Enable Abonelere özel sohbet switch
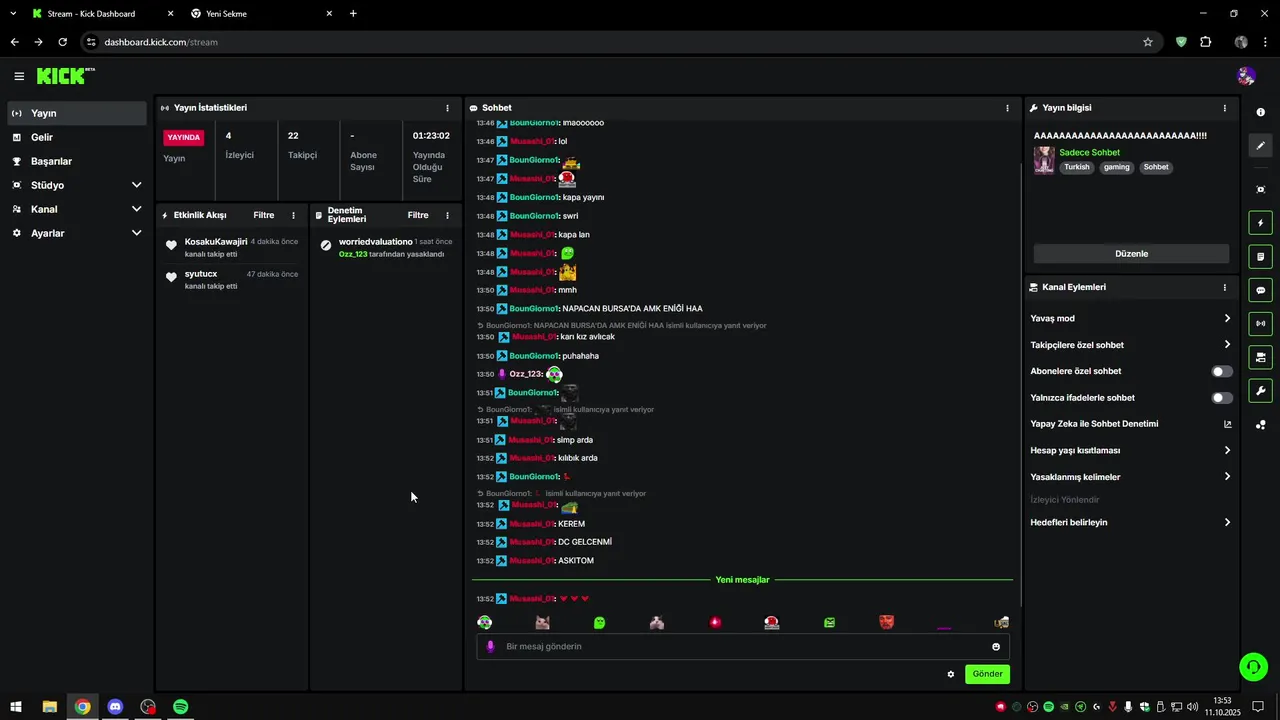Viewport: 1280px width, 720px height. [x=1222, y=371]
